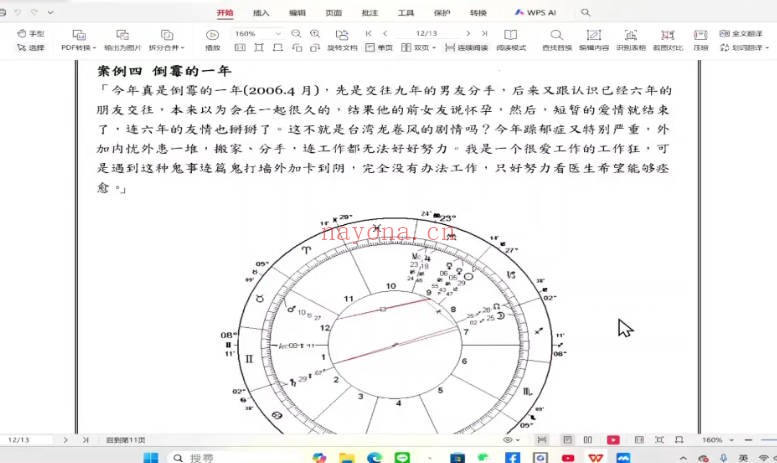The image size is (777, 463).
Task: Switch to the 保护 tab
Action: 442,13
